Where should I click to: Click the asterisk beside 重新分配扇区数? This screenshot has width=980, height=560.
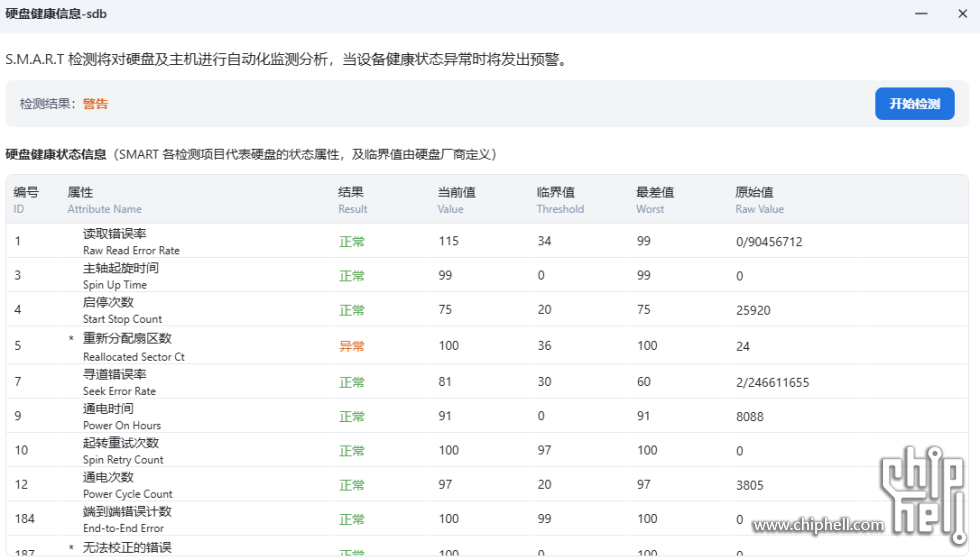[x=71, y=339]
